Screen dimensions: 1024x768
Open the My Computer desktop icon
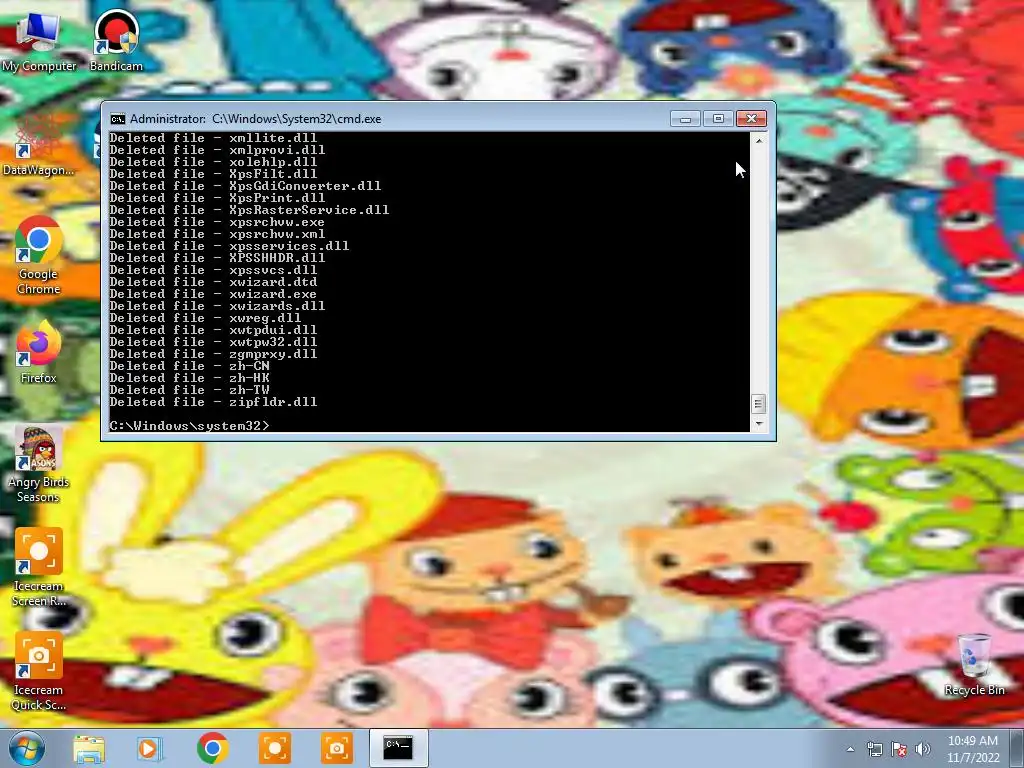pos(39,40)
